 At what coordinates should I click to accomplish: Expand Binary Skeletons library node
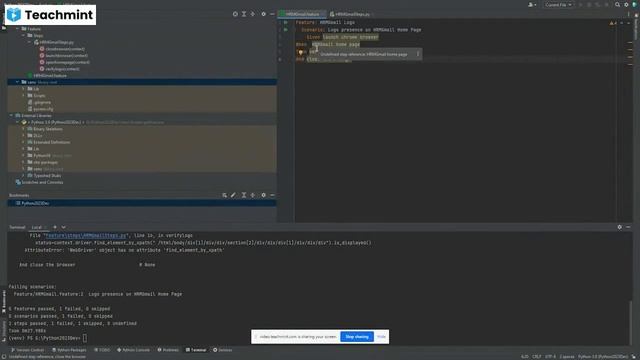click(x=24, y=129)
